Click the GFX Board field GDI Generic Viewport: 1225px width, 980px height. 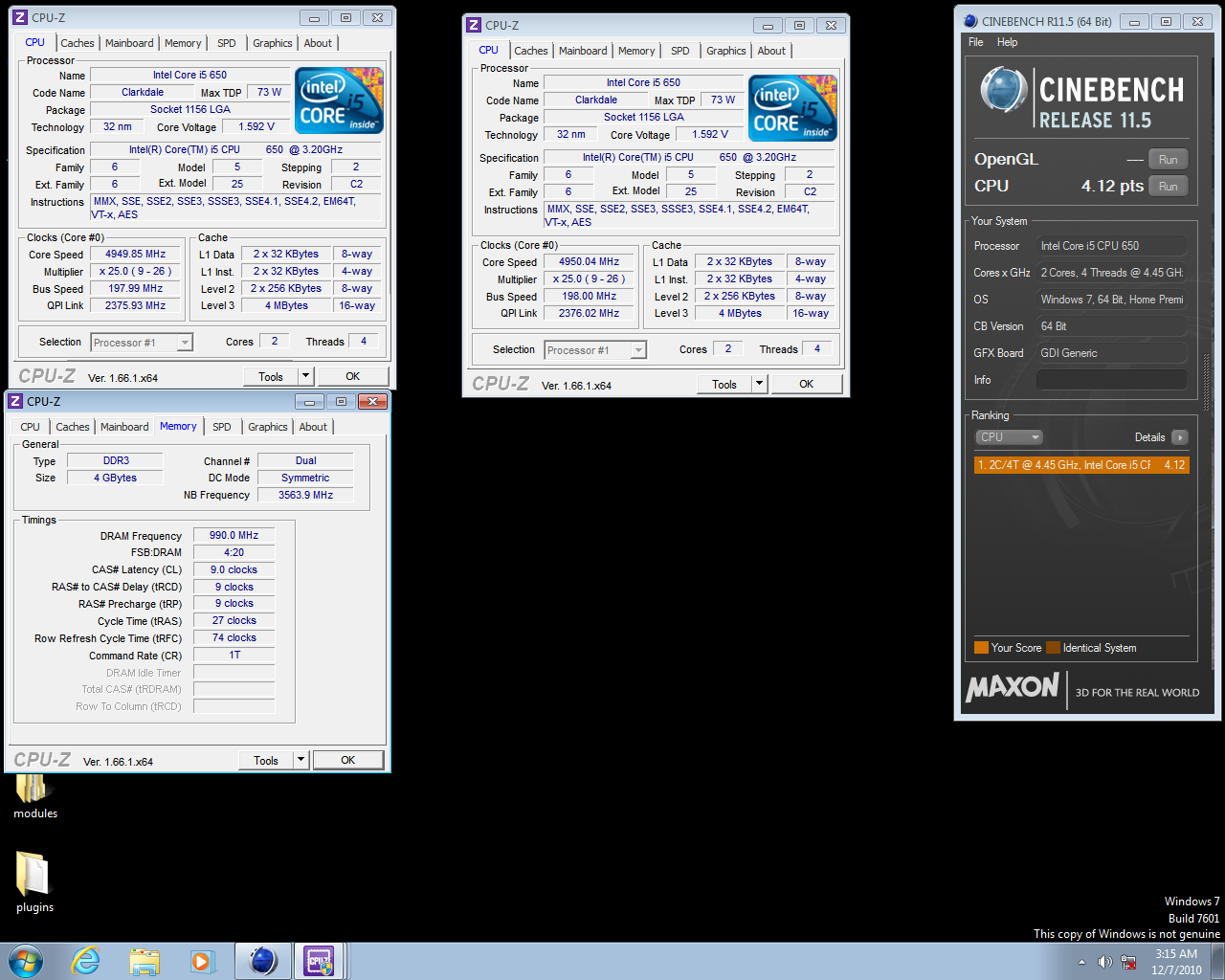1112,353
